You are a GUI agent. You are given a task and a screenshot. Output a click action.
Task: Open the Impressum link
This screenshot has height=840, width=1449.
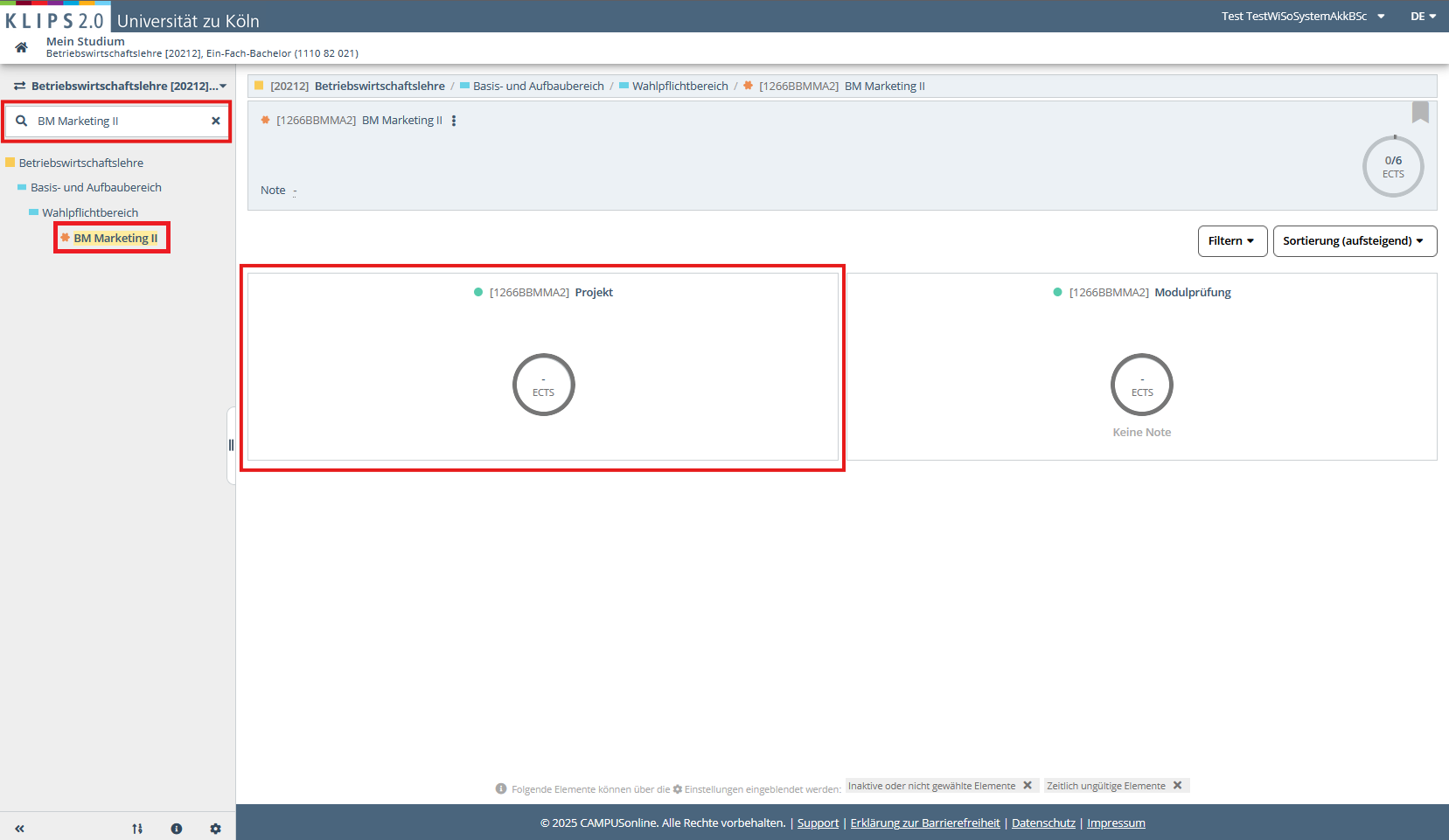coord(1116,823)
